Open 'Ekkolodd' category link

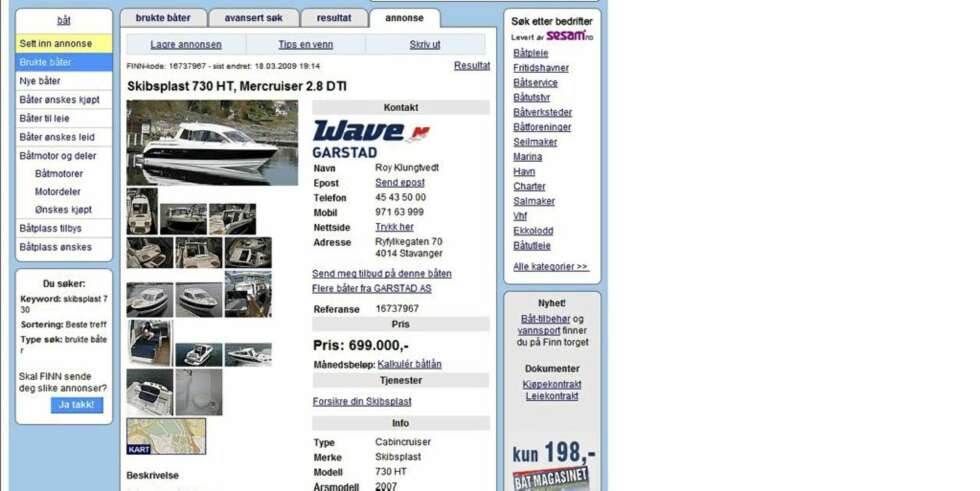533,231
